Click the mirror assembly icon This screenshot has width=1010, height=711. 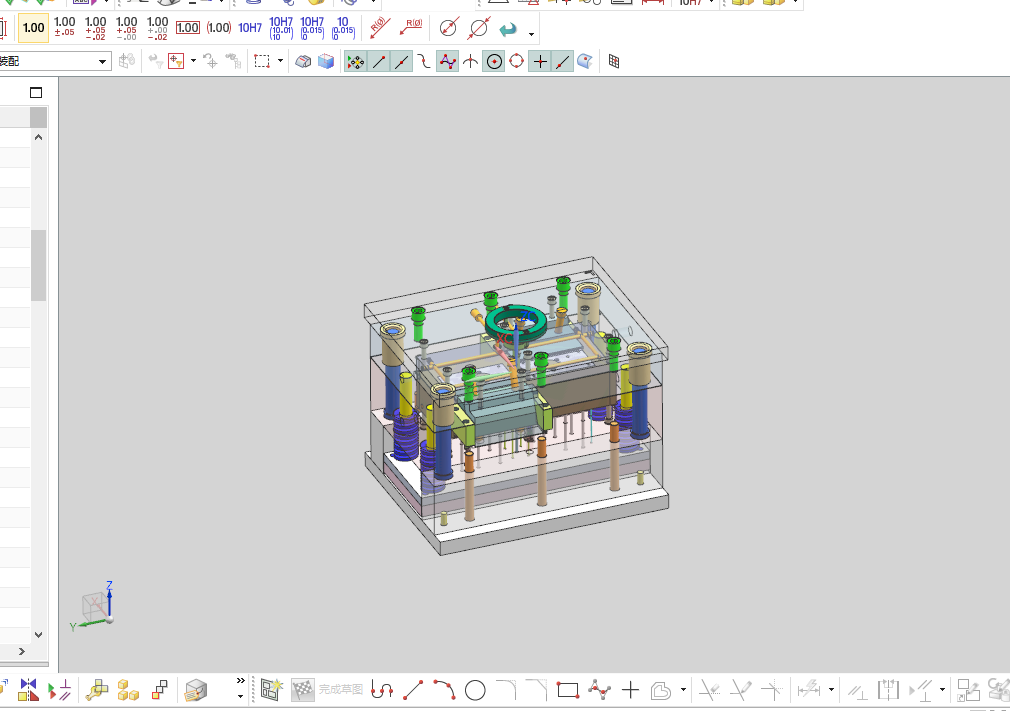click(x=28, y=690)
